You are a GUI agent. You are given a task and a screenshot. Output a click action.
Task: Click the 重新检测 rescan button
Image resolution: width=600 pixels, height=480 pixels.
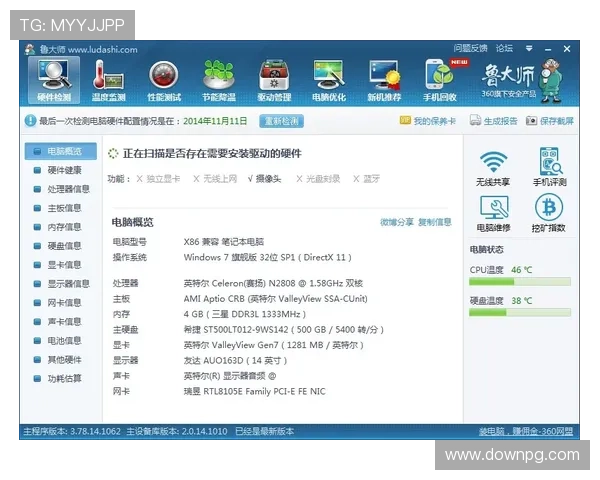(x=281, y=121)
